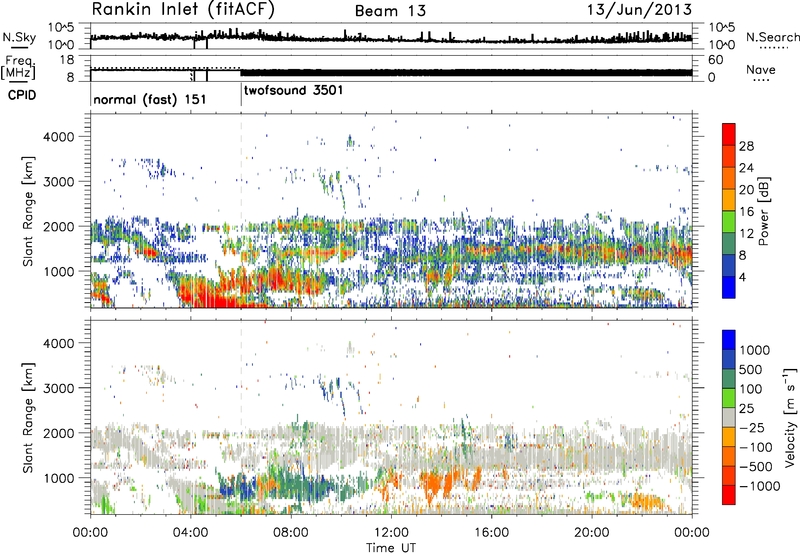The height and width of the screenshot is (554, 800).
Task: Click the date '13/Jun/2013'
Action: click(639, 9)
